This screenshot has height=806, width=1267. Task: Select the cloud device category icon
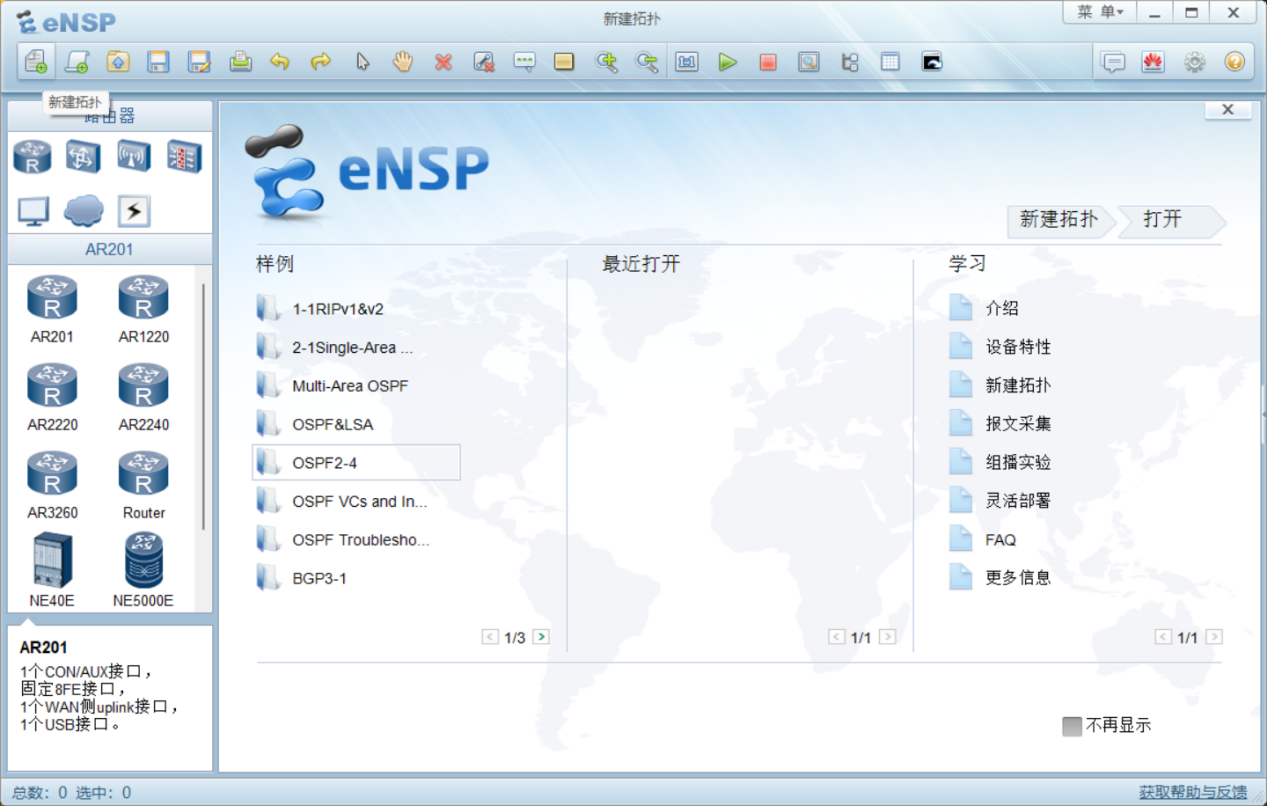(x=83, y=211)
